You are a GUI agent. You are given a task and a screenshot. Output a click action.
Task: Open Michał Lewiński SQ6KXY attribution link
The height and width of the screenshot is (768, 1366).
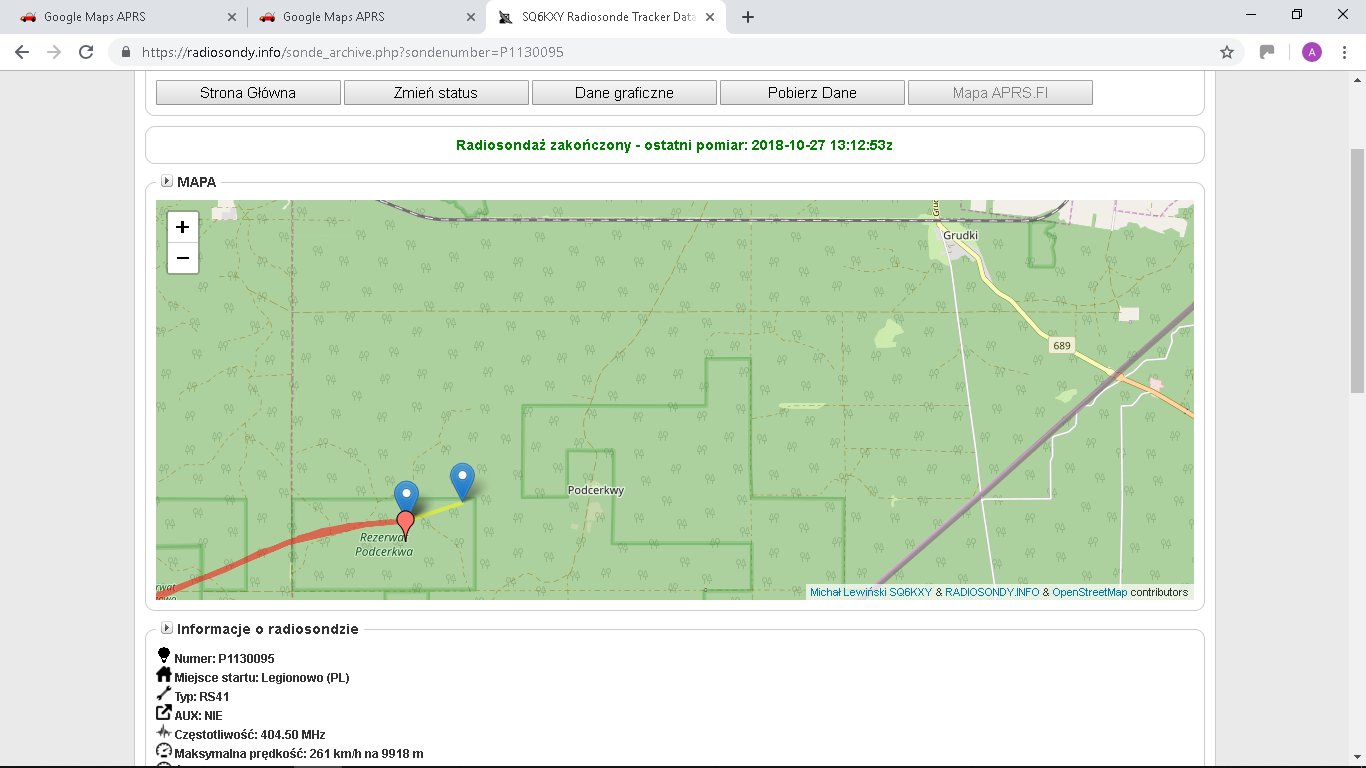pyautogui.click(x=870, y=592)
